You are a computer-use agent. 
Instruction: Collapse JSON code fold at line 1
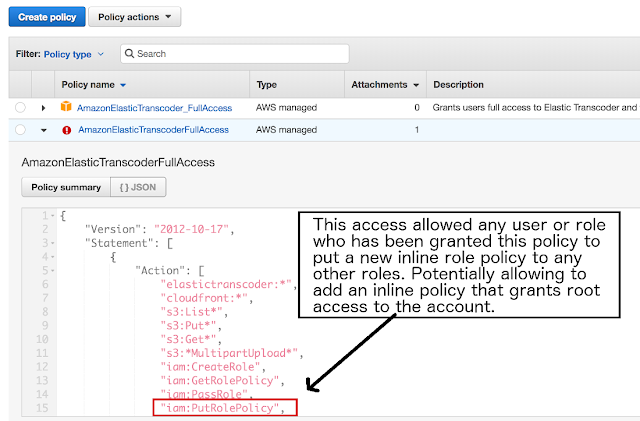53,216
